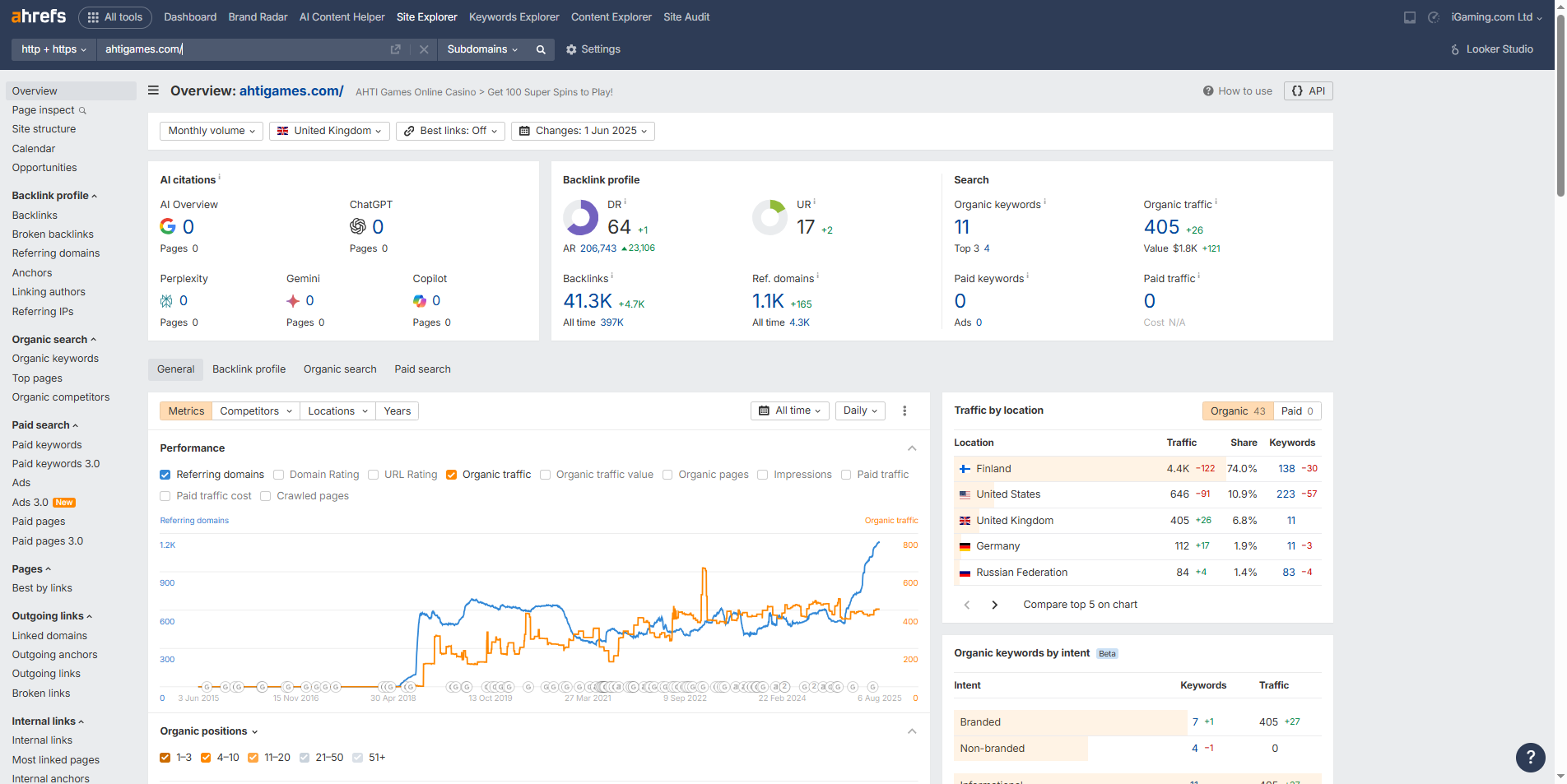
Task: Click the Ahrefs logo
Action: [39, 16]
